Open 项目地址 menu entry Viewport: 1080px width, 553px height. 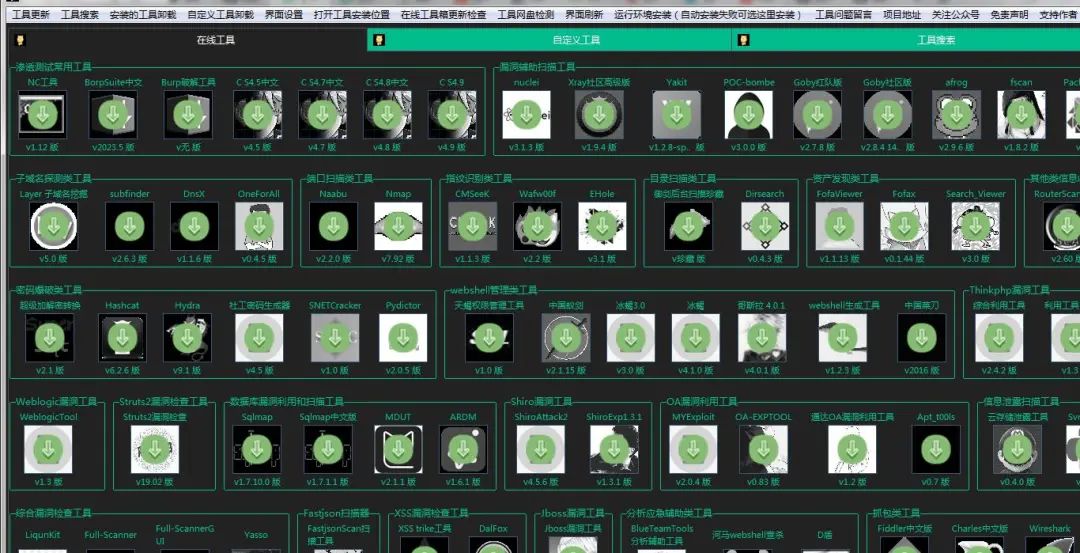(902, 14)
